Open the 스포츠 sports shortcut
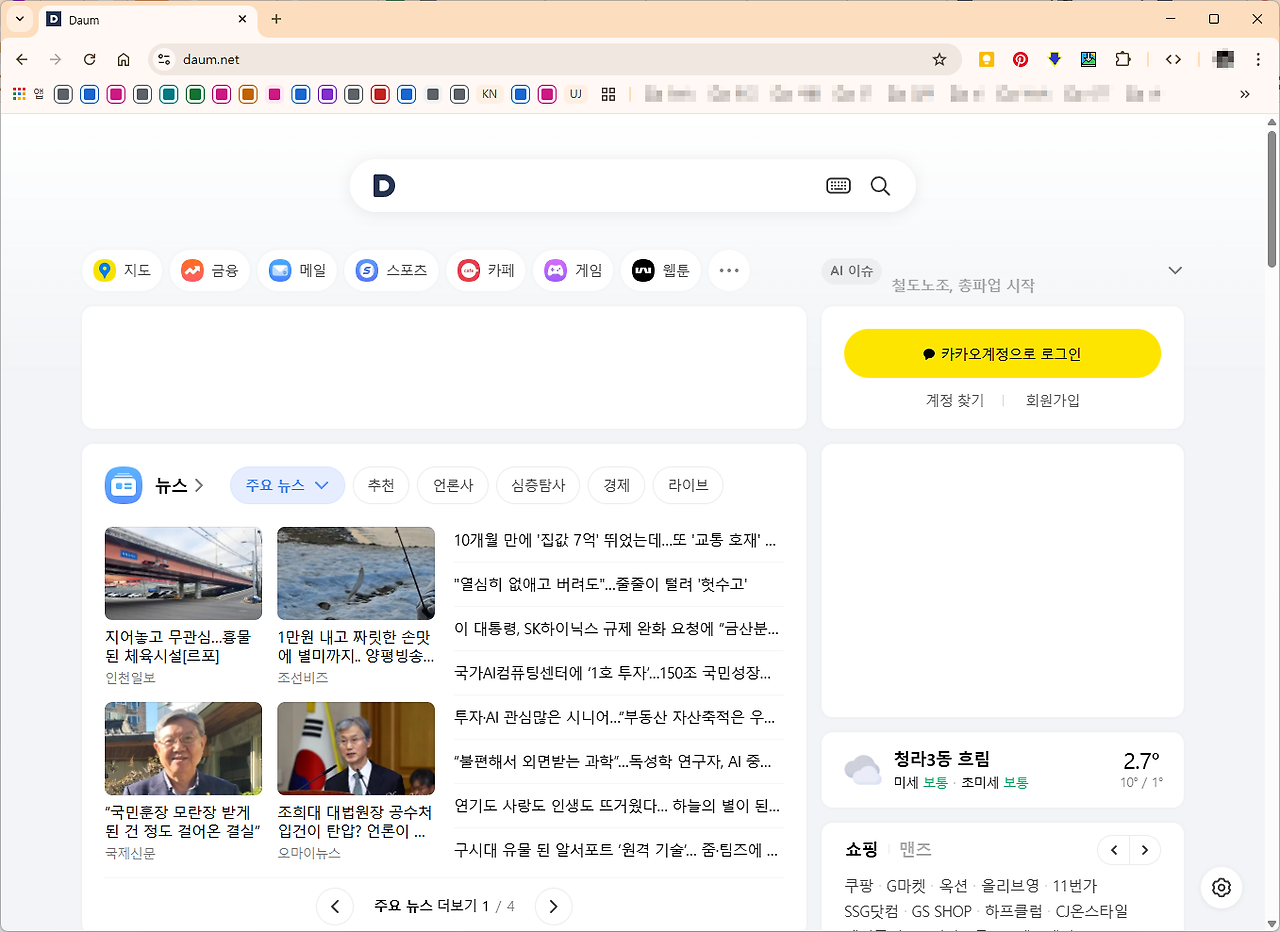 392,270
